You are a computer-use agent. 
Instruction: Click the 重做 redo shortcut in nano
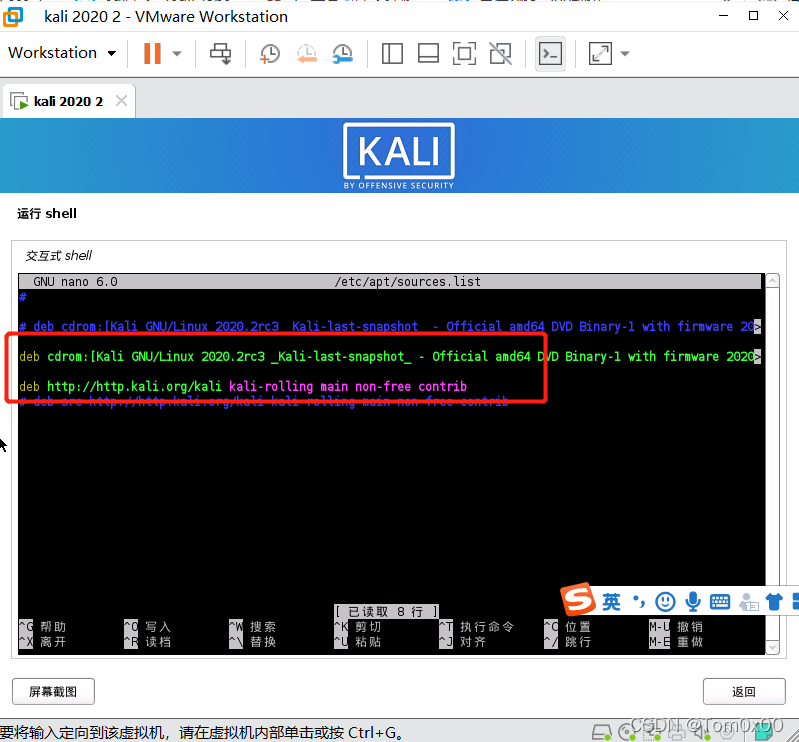click(x=676, y=642)
